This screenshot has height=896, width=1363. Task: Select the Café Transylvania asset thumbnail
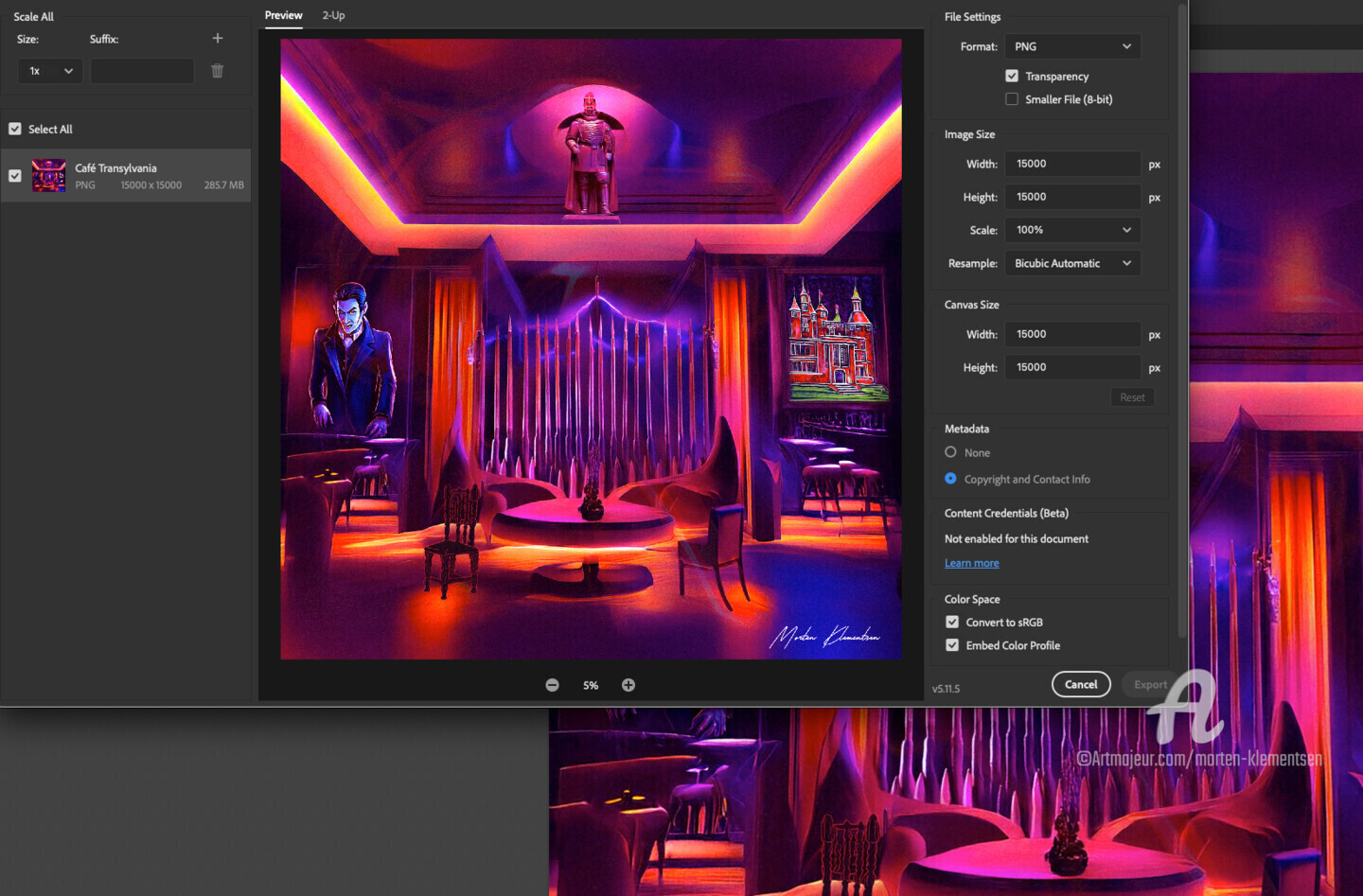point(48,176)
